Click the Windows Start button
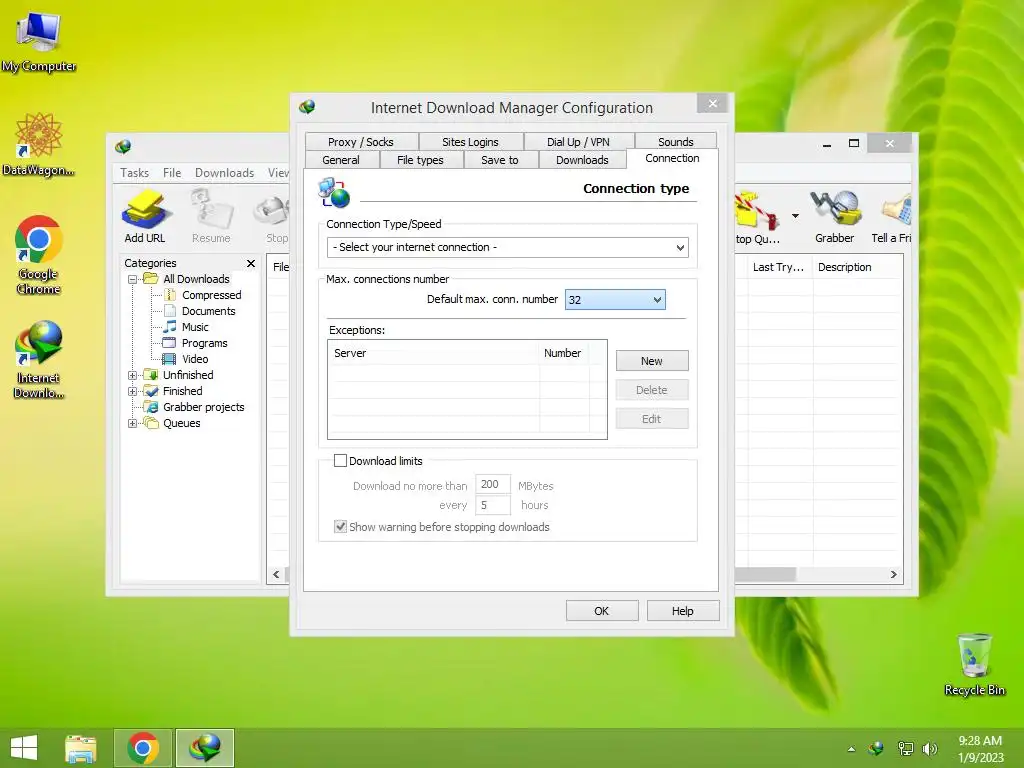 [25, 748]
